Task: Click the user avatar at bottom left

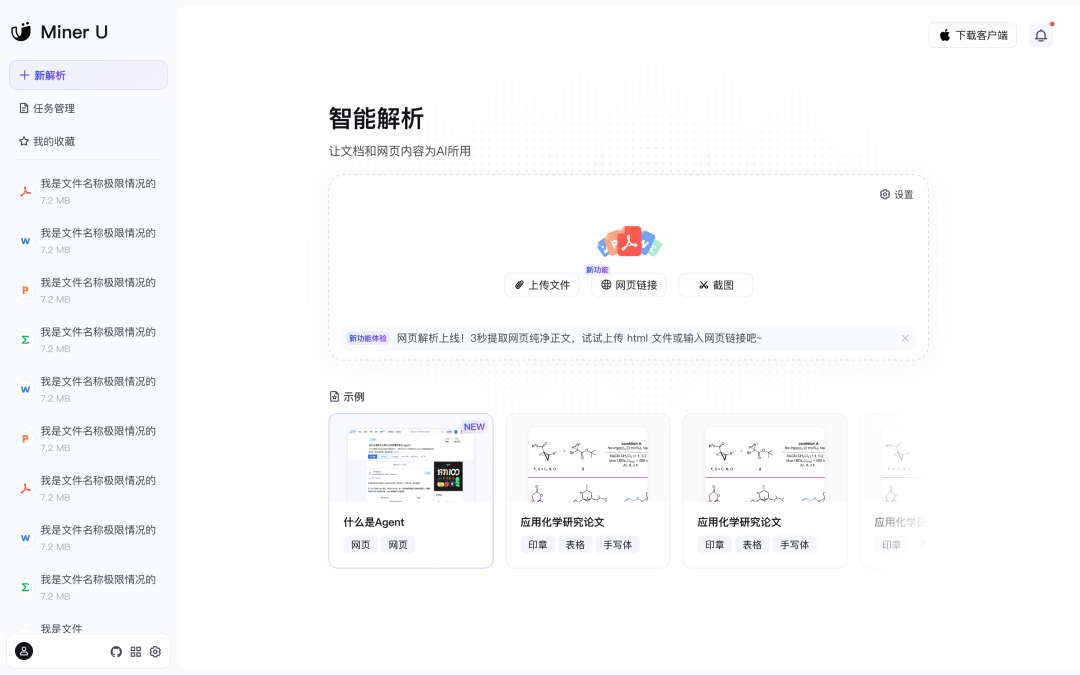Action: (x=25, y=651)
